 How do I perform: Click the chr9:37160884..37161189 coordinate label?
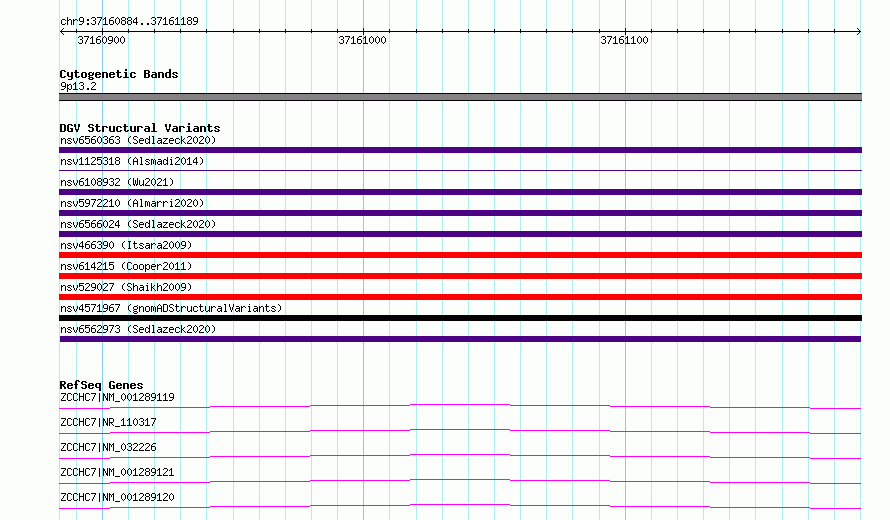(x=129, y=21)
